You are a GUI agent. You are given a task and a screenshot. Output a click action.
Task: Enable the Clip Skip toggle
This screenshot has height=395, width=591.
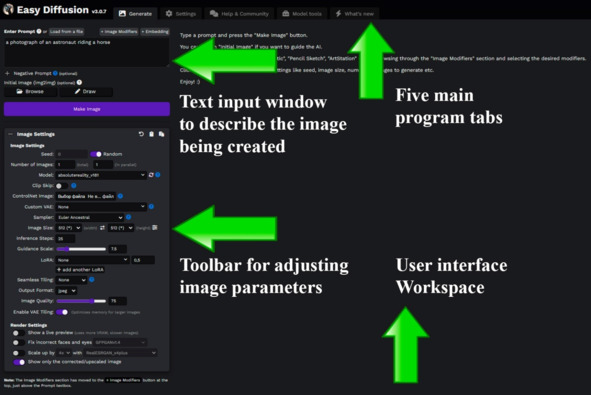(x=61, y=186)
